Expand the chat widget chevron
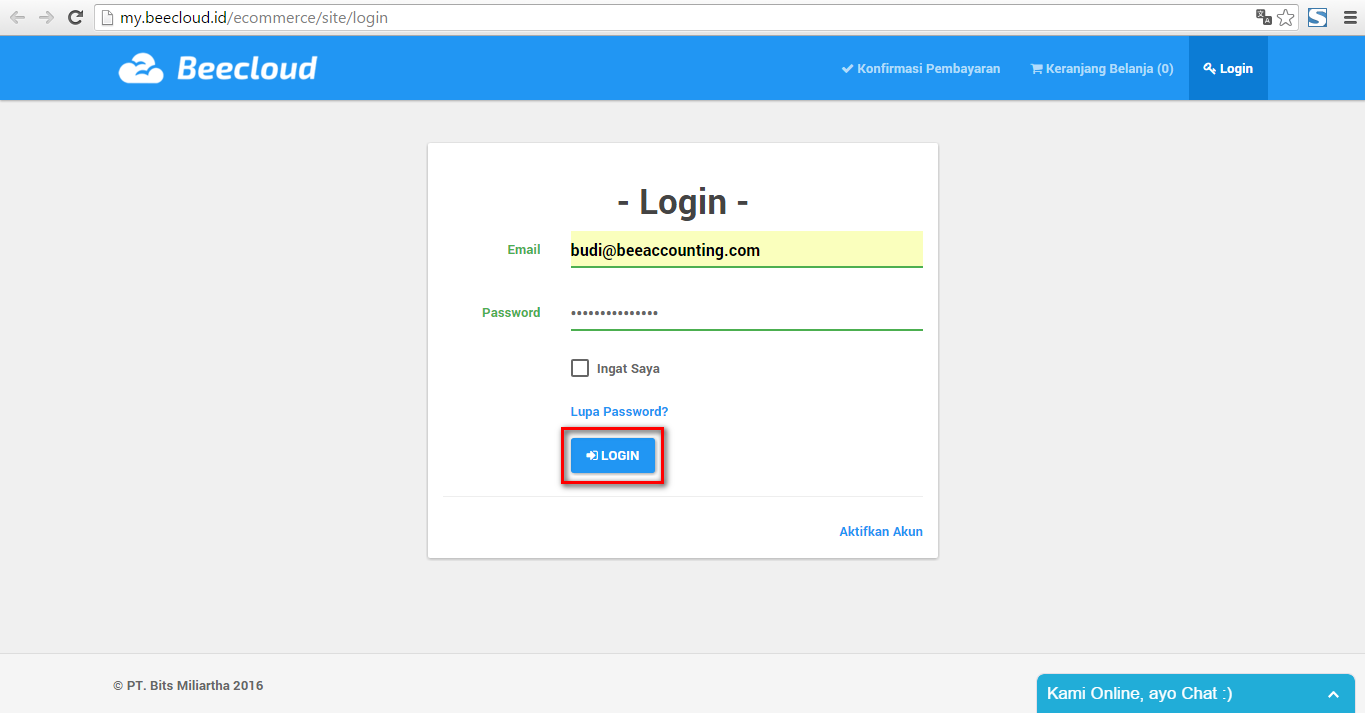Image resolution: width=1365 pixels, height=713 pixels. (x=1333, y=694)
